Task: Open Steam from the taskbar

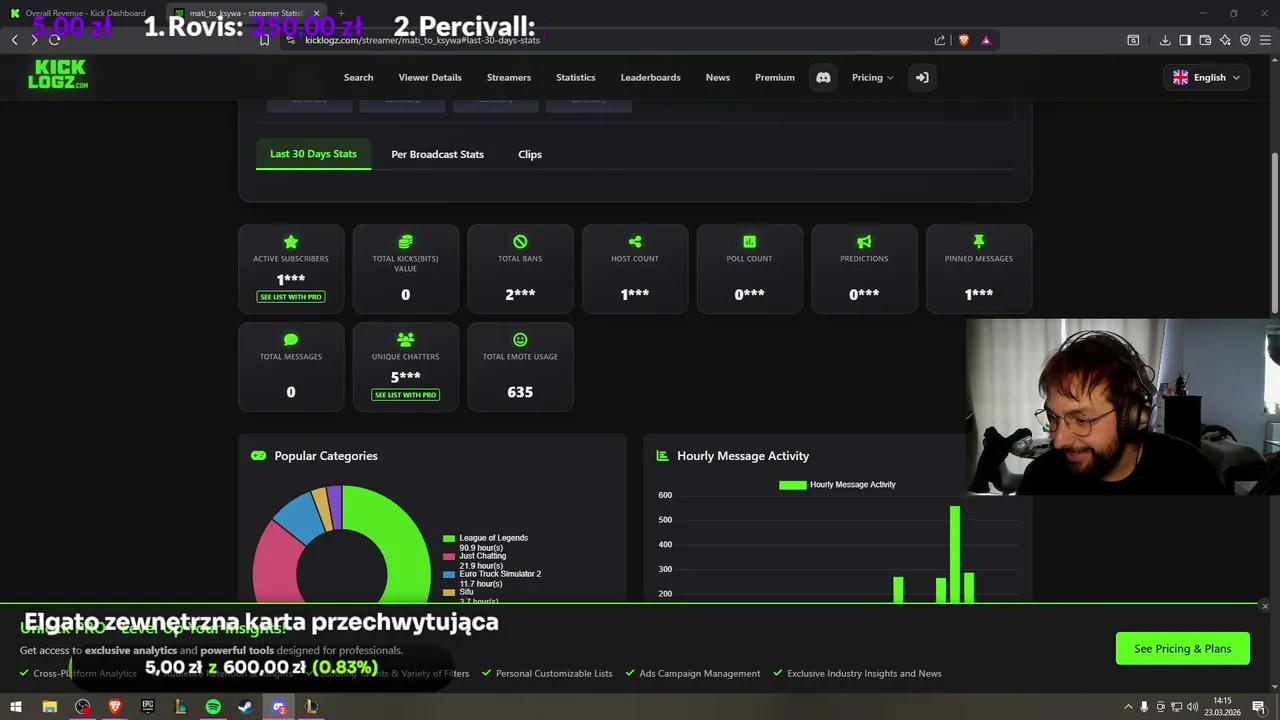Action: (x=246, y=706)
